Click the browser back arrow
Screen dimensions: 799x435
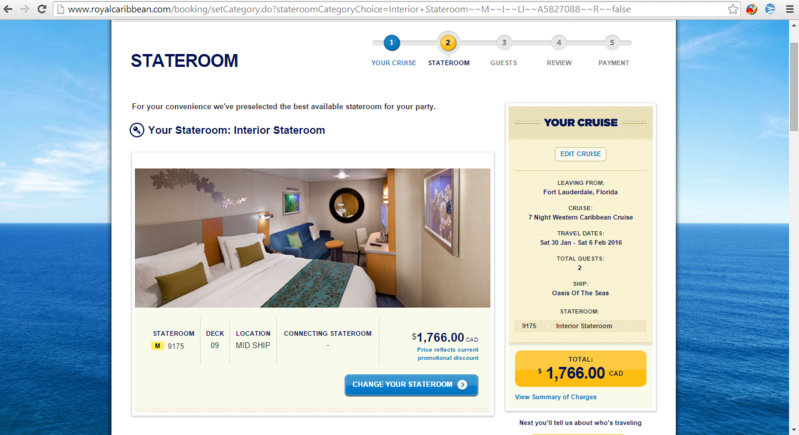pyautogui.click(x=8, y=9)
